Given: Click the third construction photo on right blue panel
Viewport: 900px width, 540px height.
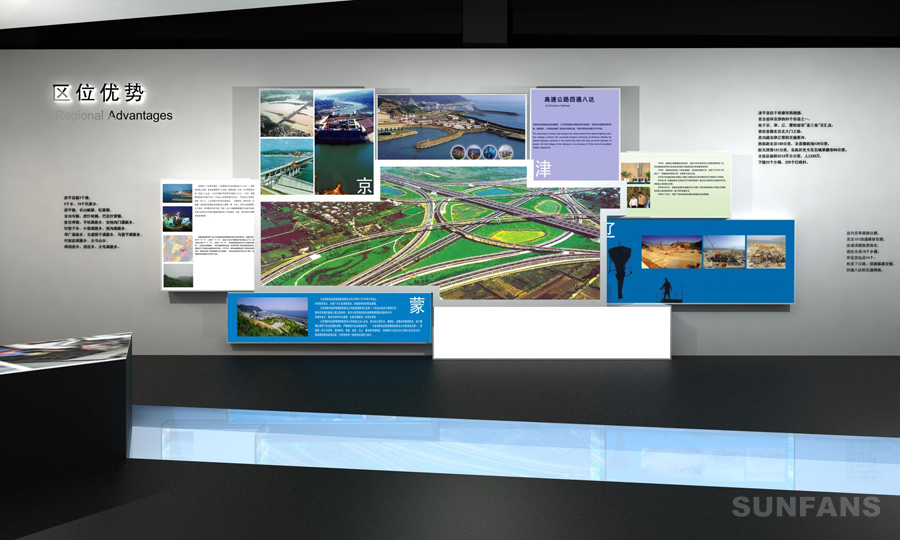Looking at the screenshot, I should point(766,252).
